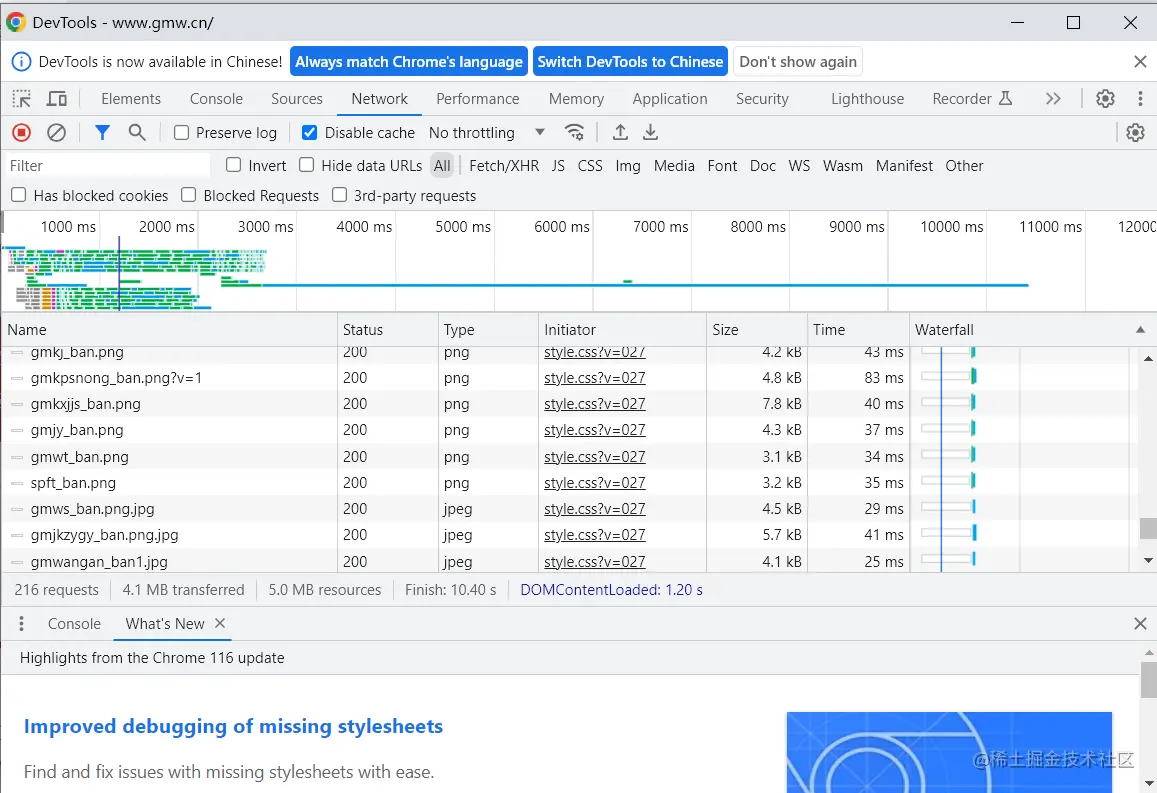Check the Hide data URLs option
This screenshot has height=793, width=1157.
tap(307, 165)
